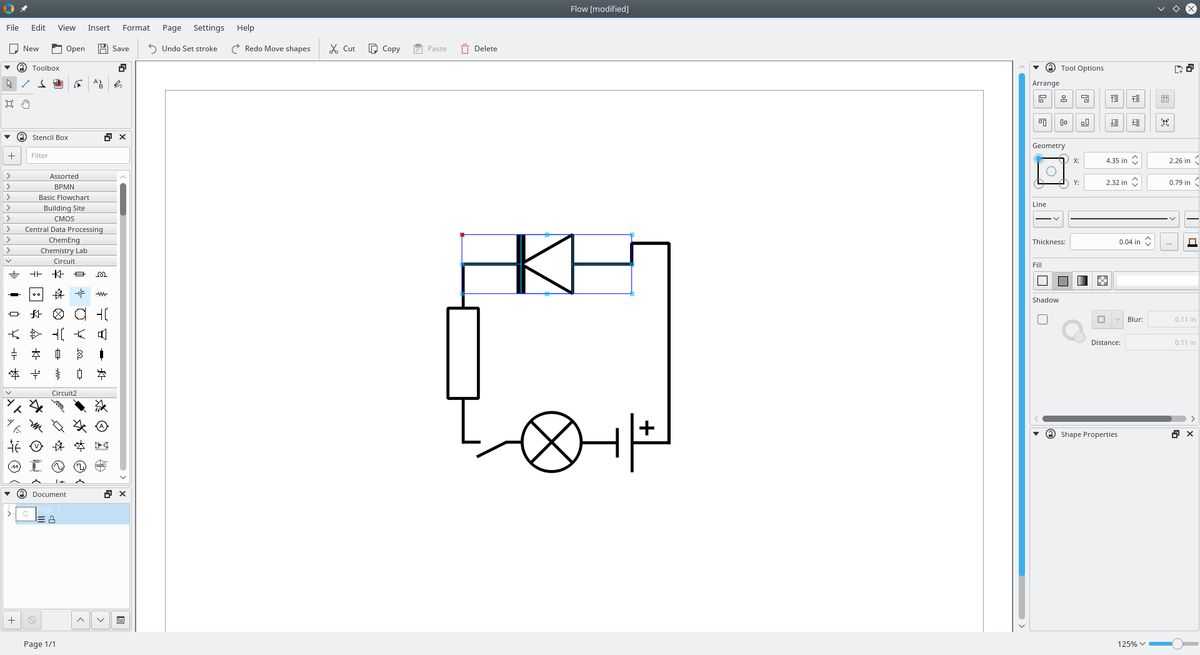
Task: Apply gradient fill from the Fill section
Action: tap(1082, 281)
